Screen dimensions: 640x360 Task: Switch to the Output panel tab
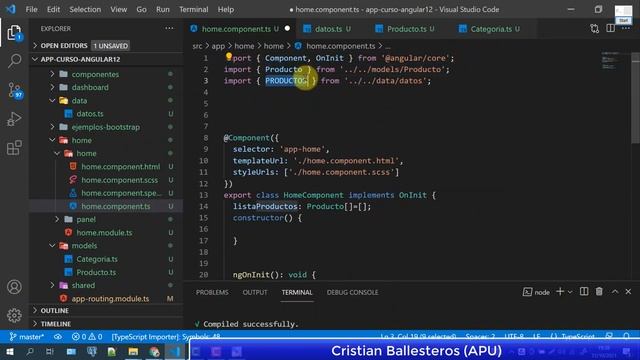[x=255, y=292]
